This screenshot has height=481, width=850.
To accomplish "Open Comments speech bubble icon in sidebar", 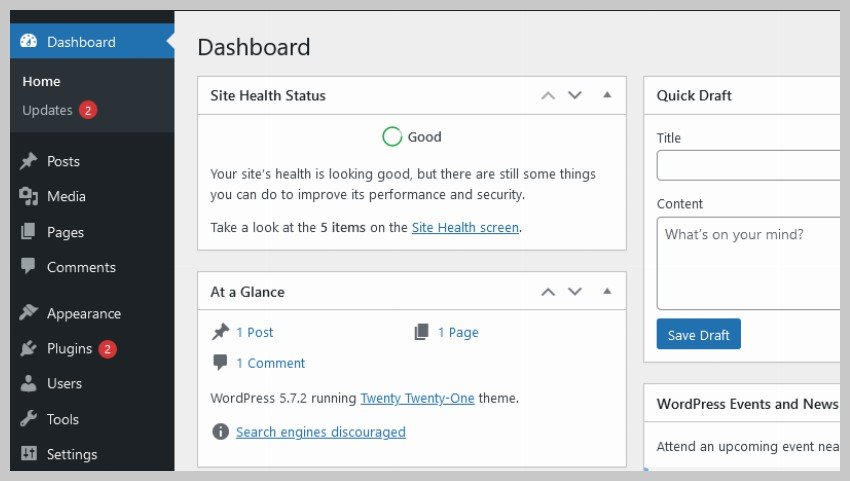I will click(28, 266).
